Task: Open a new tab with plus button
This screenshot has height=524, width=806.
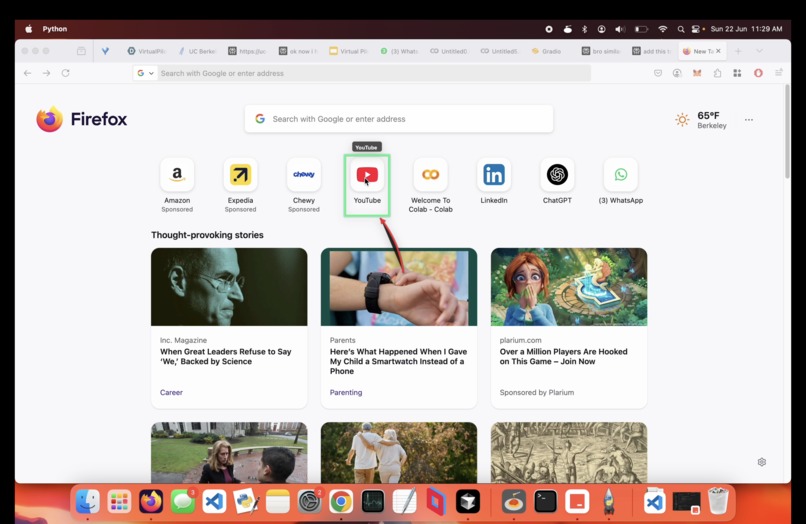Action: tap(738, 51)
